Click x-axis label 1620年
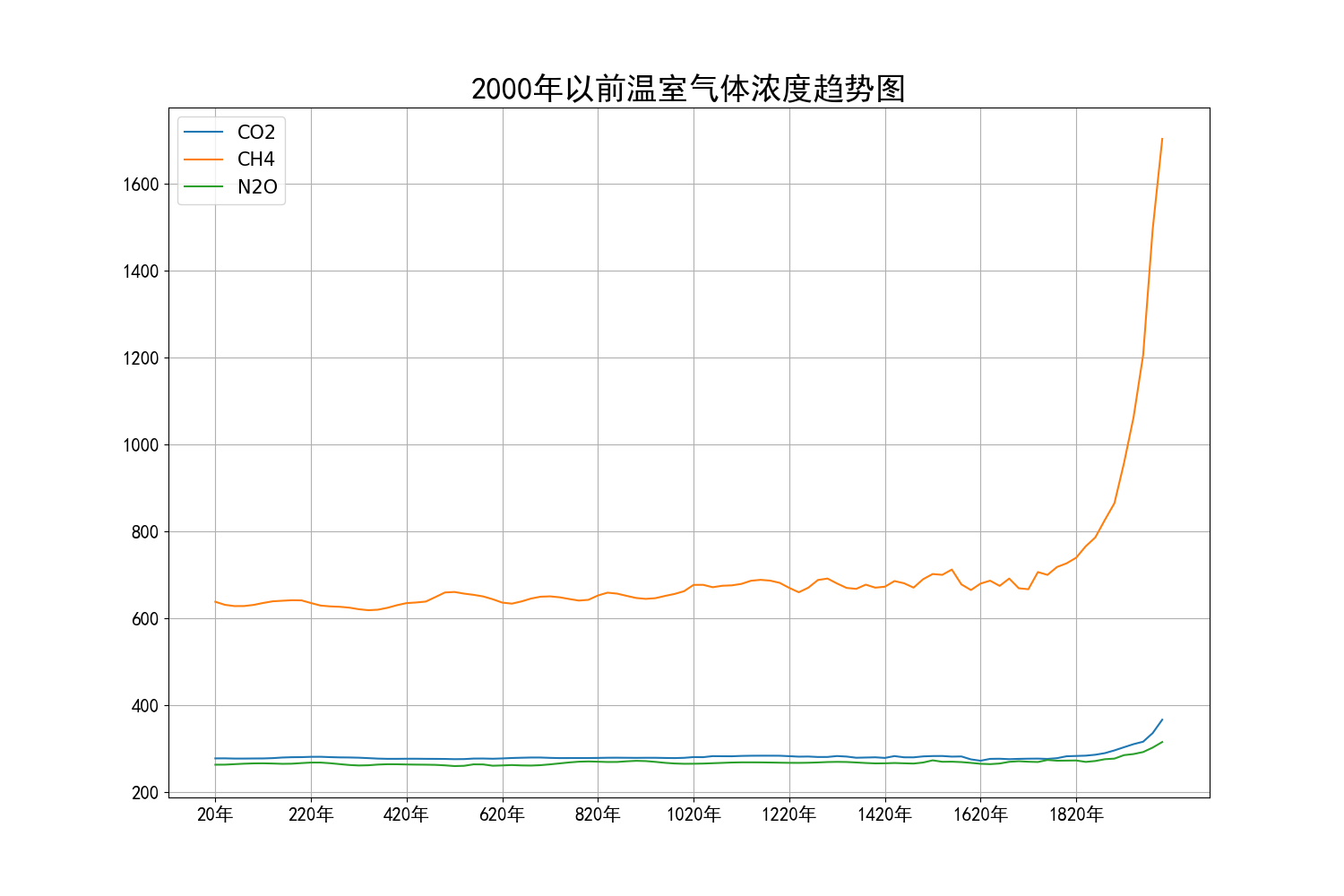 (981, 814)
